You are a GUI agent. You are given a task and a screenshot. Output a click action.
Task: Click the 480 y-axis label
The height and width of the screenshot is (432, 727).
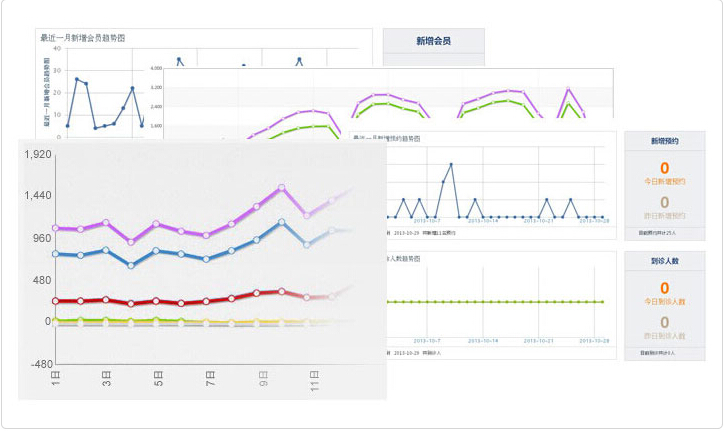pos(42,280)
